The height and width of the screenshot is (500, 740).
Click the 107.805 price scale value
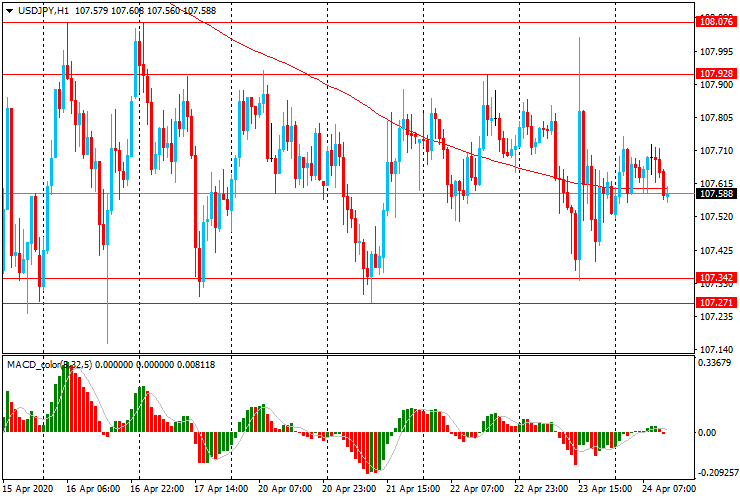[x=716, y=118]
